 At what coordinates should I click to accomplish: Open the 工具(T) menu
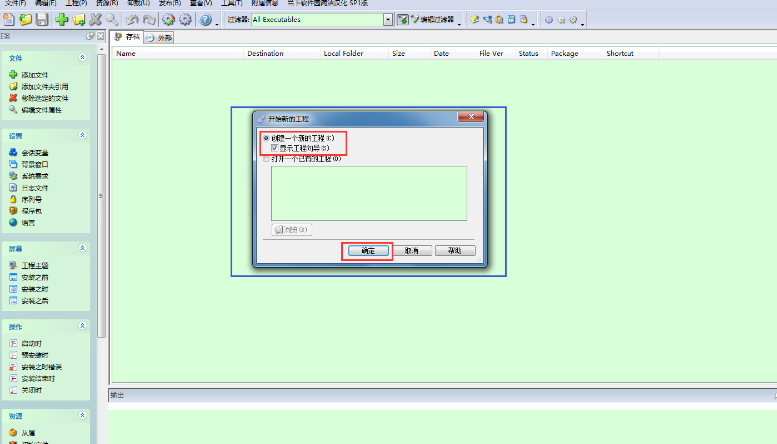tap(231, 3)
